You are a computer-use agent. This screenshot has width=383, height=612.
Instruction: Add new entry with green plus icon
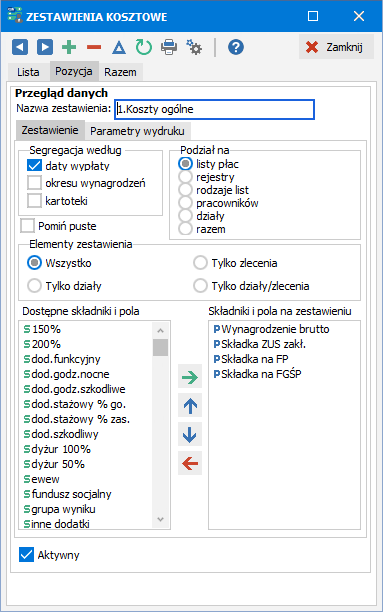tap(69, 47)
